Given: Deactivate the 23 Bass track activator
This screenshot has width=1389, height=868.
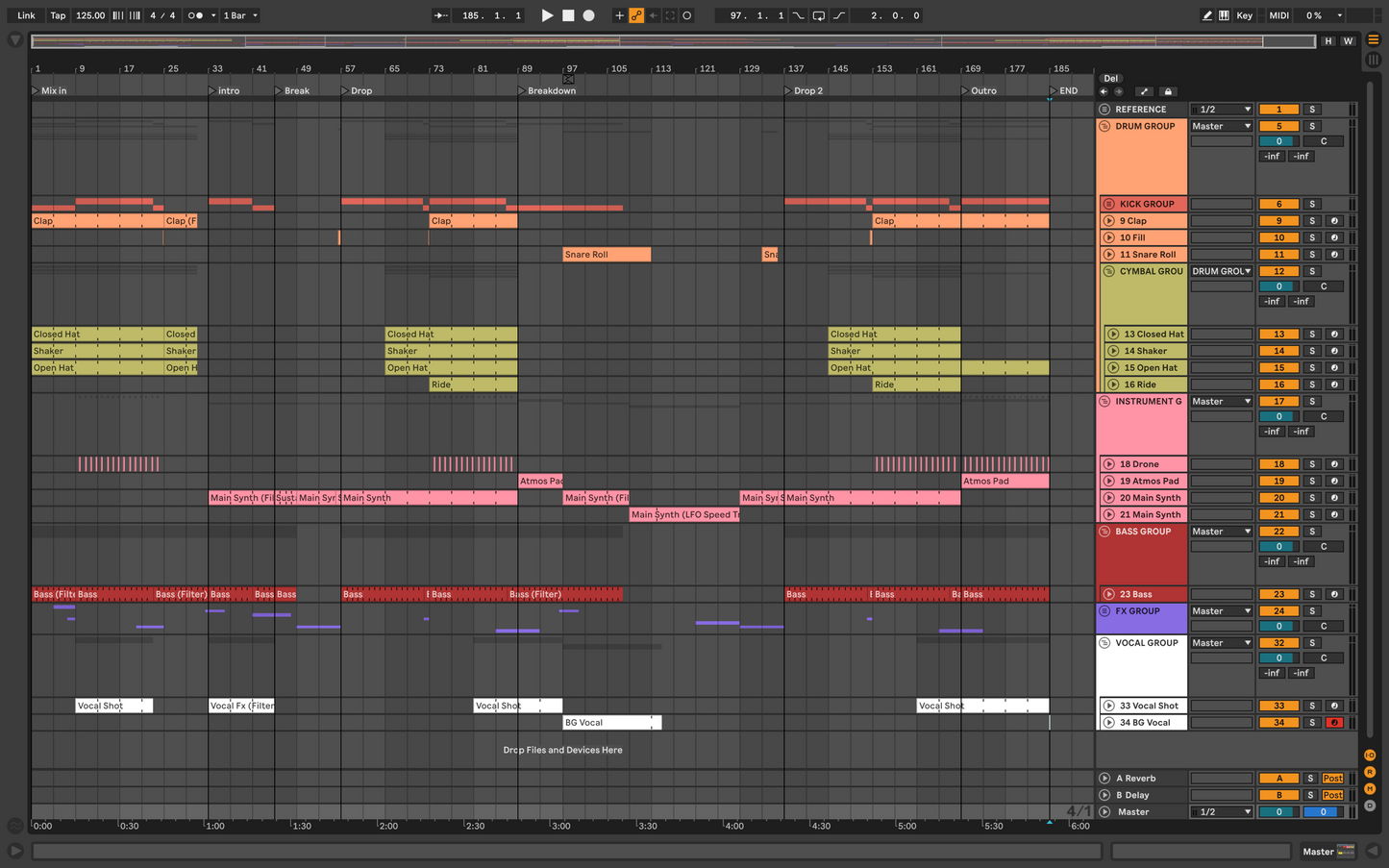Looking at the screenshot, I should point(1278,594).
